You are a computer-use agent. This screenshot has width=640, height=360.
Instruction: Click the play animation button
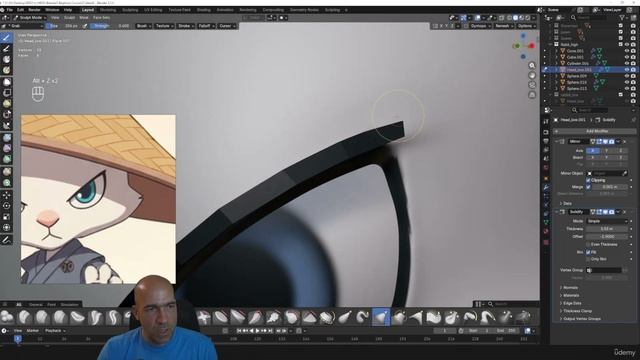pyautogui.click(x=258, y=331)
